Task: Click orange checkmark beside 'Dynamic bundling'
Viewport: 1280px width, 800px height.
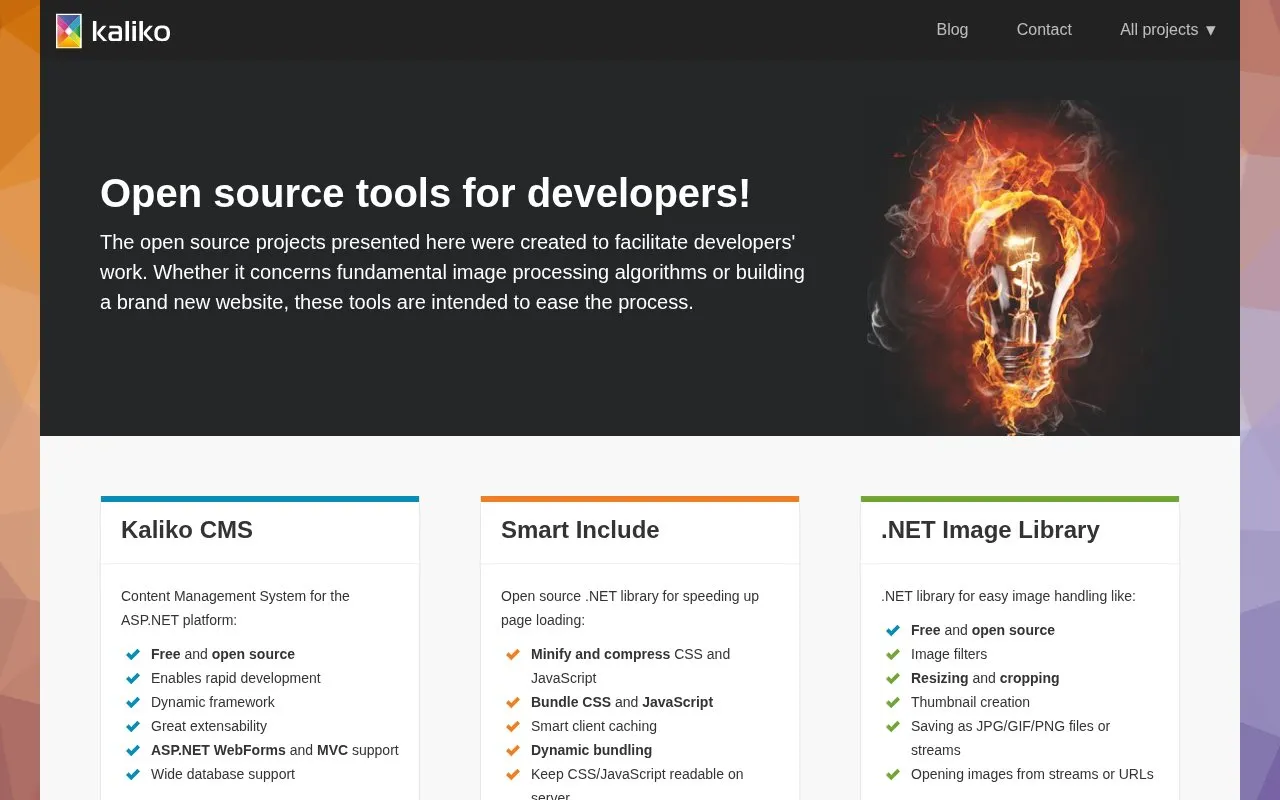Action: point(513,750)
